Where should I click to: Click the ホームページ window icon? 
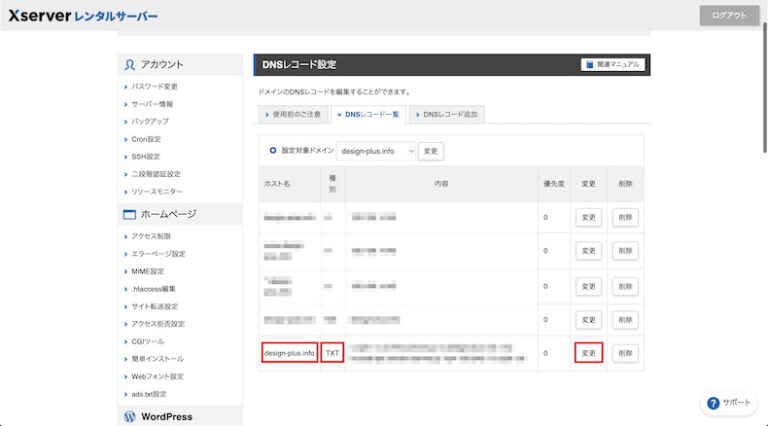pyautogui.click(x=129, y=214)
